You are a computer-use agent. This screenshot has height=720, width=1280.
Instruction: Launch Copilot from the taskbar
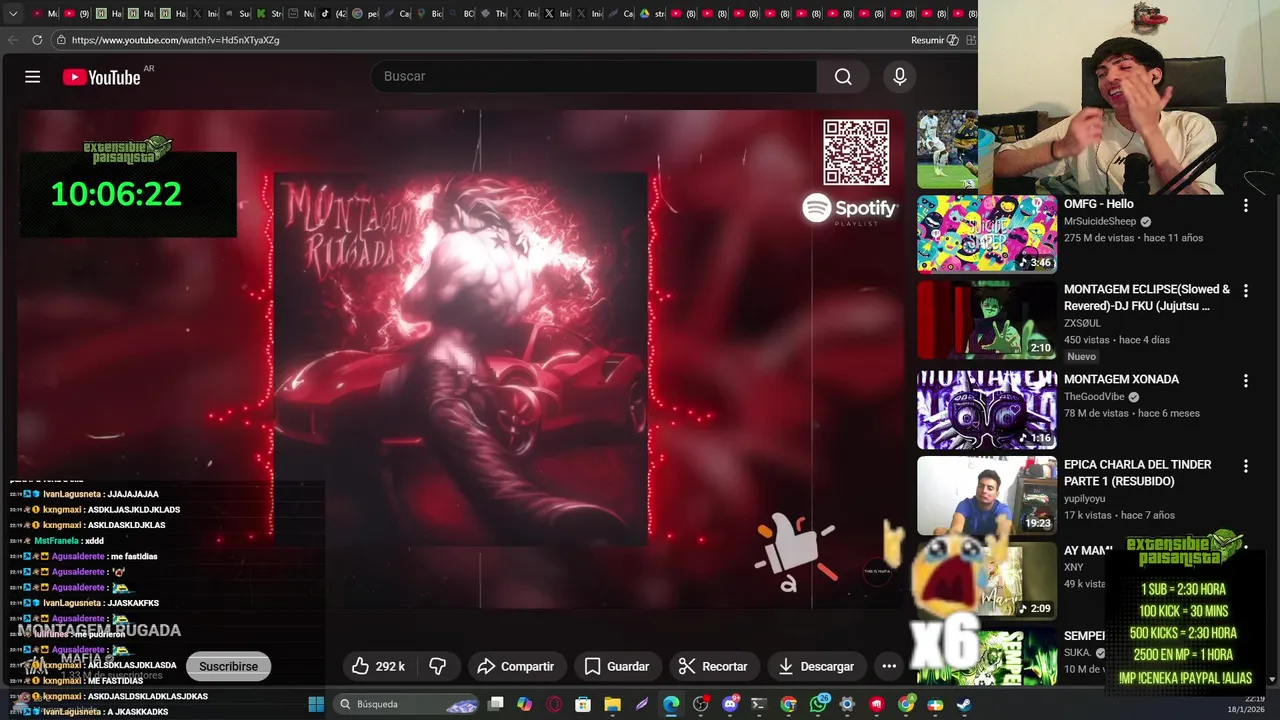pyautogui.click(x=524, y=704)
